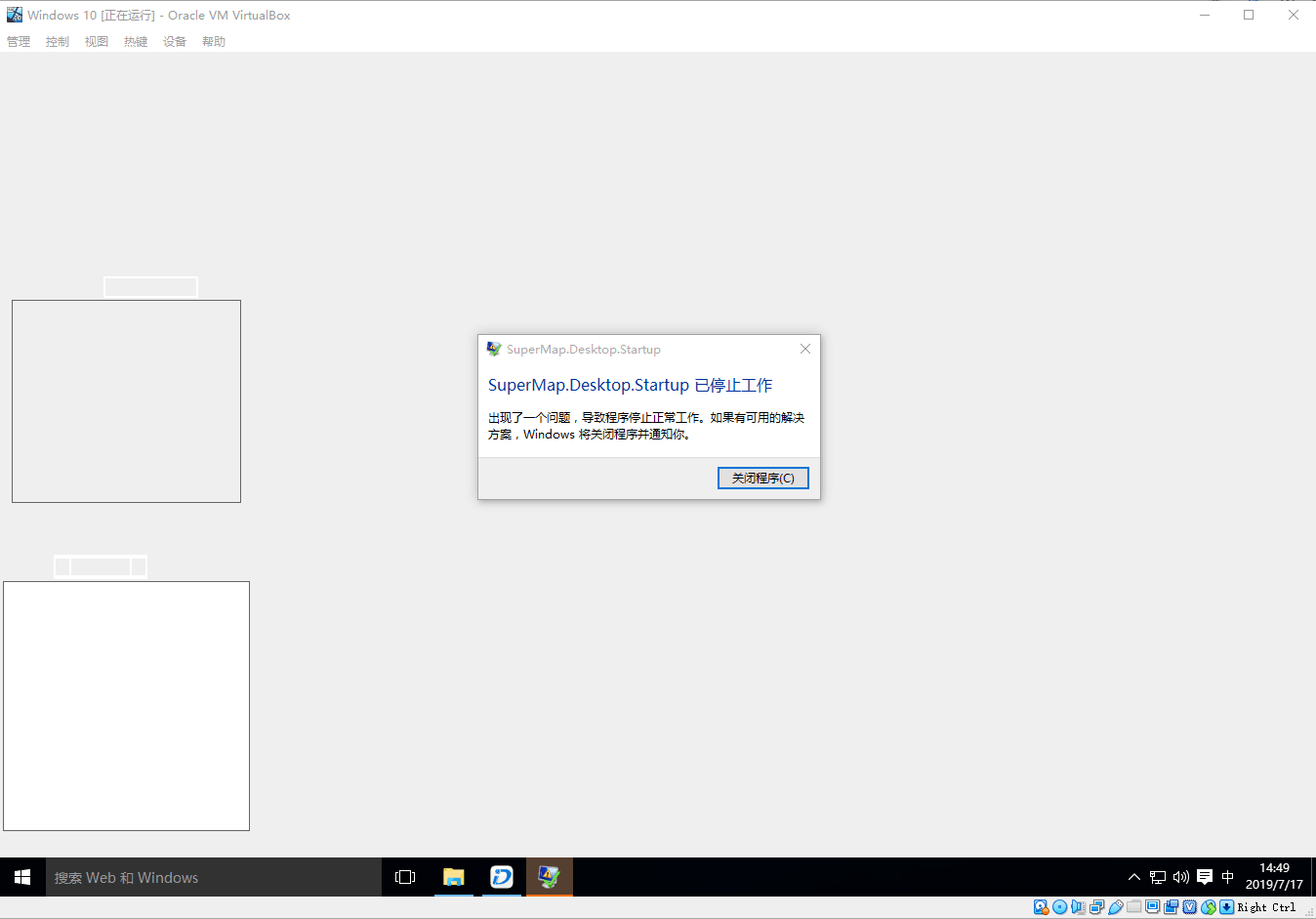Viewport: 1316px width, 919px height.
Task: Open the 视图 menu
Action: [97, 42]
